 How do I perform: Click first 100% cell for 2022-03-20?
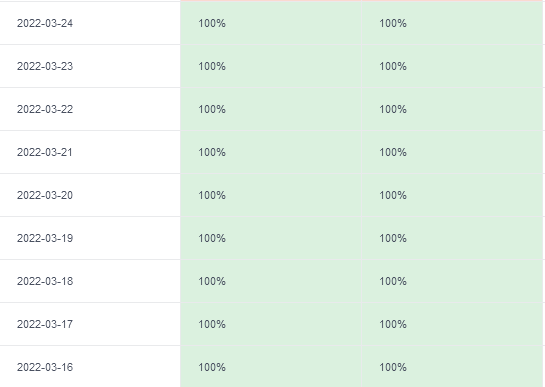[x=271, y=195]
